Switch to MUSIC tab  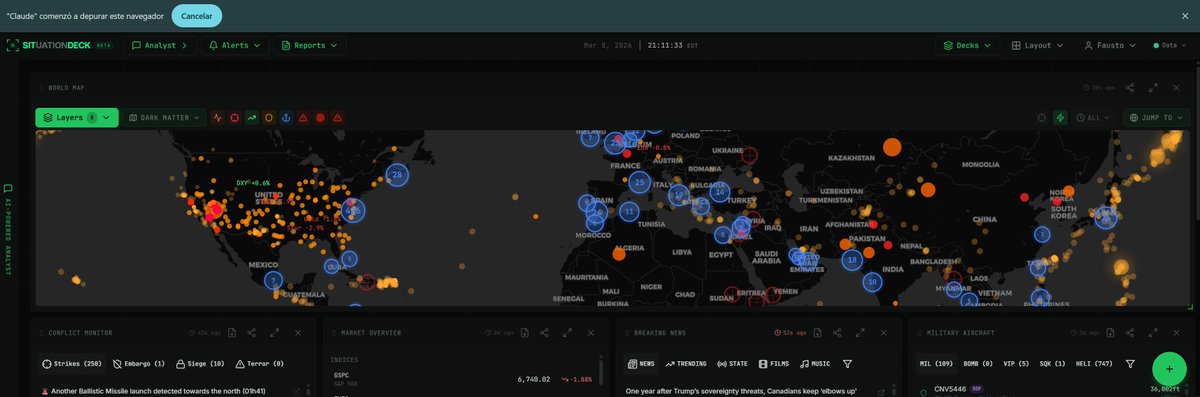click(x=815, y=364)
